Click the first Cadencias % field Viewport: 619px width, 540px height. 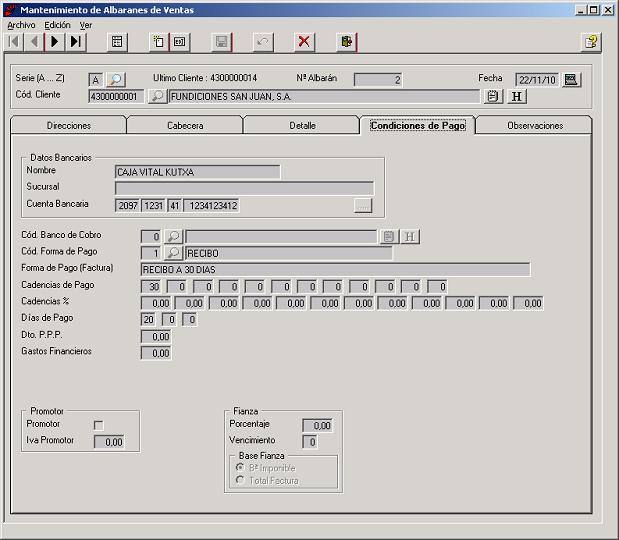(x=156, y=303)
